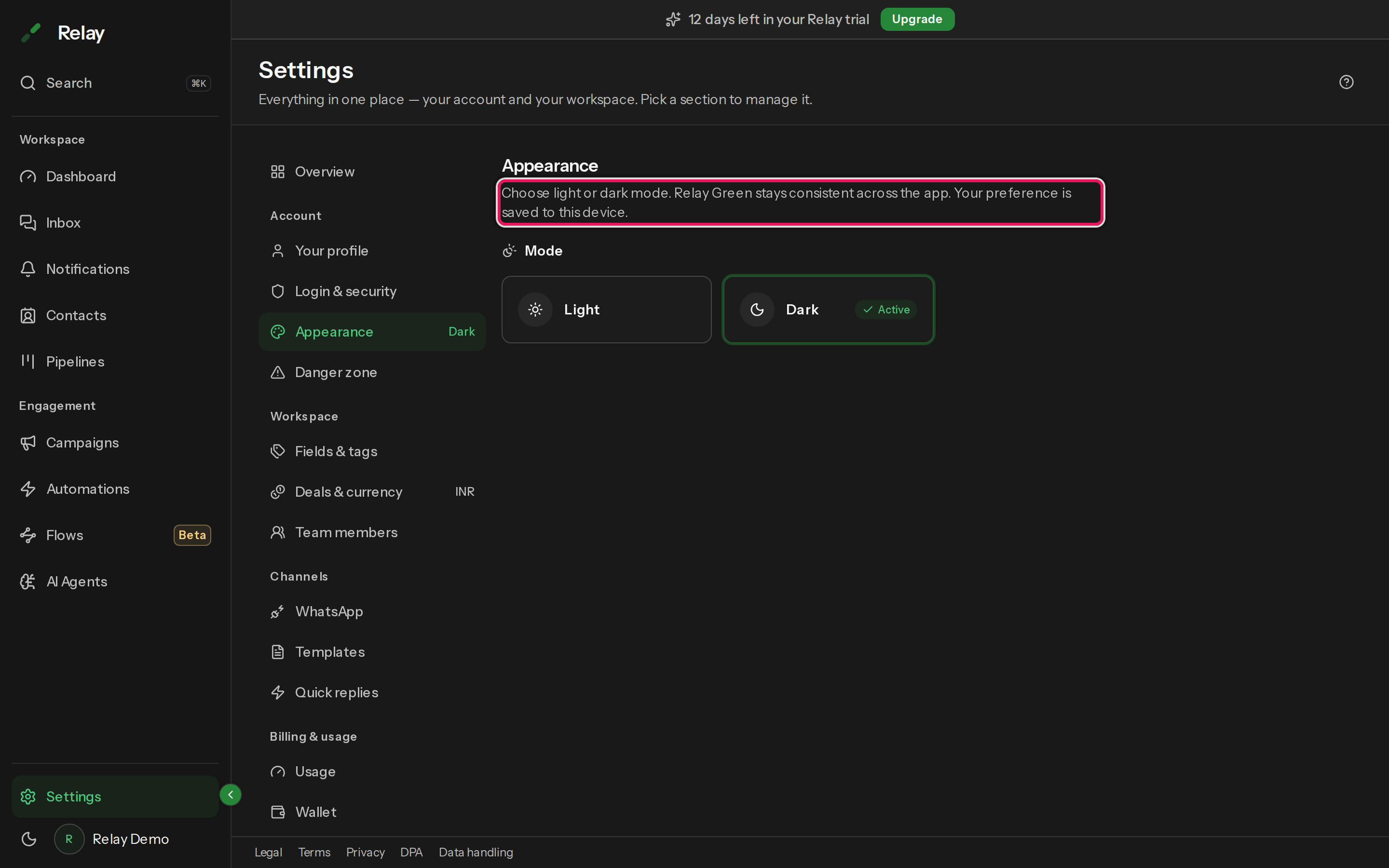The width and height of the screenshot is (1389, 868).
Task: Collapse the sidebar with green chevron
Action: tap(230, 795)
